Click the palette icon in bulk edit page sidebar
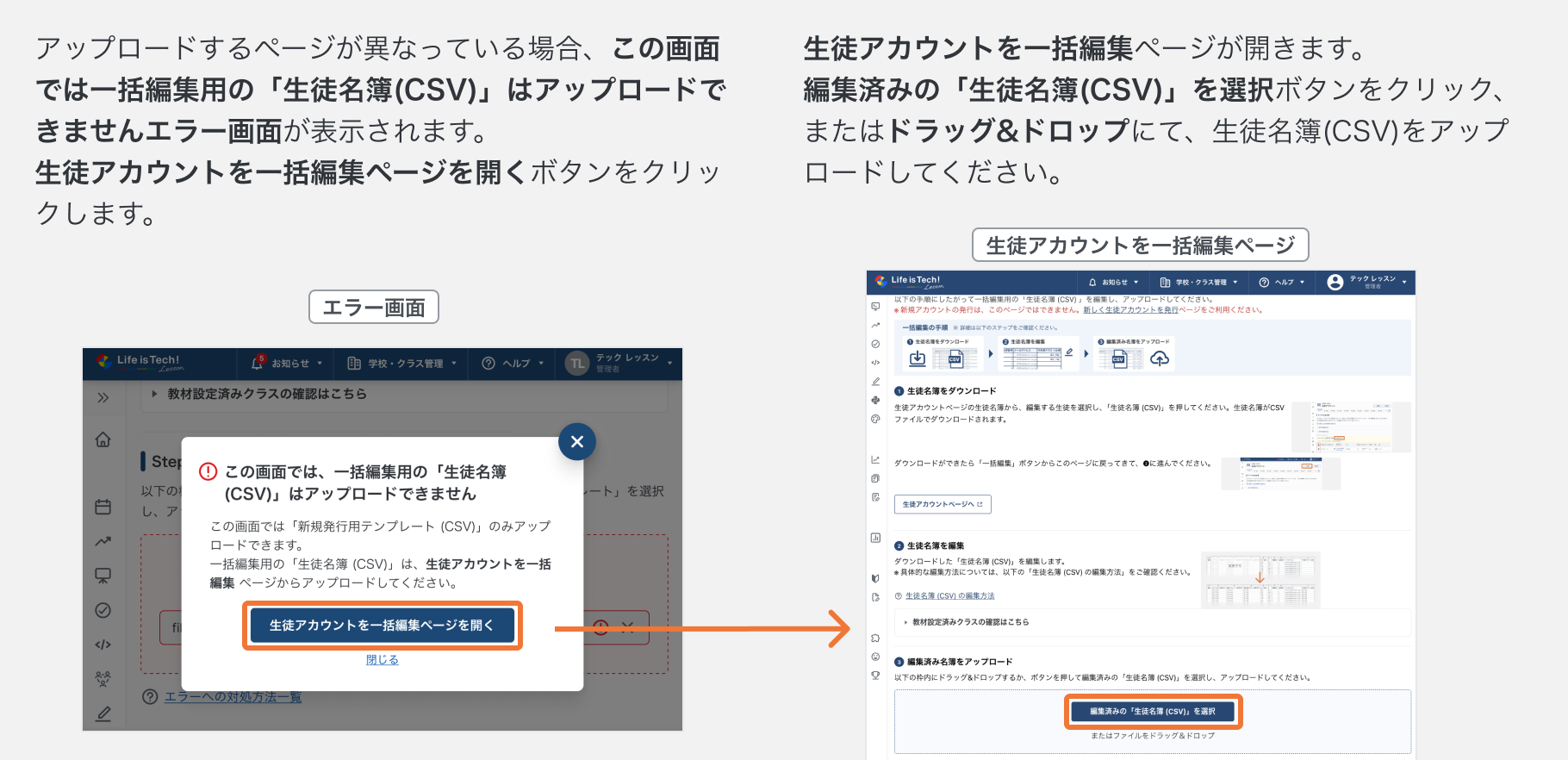The width and height of the screenshot is (1568, 760). coord(875,419)
